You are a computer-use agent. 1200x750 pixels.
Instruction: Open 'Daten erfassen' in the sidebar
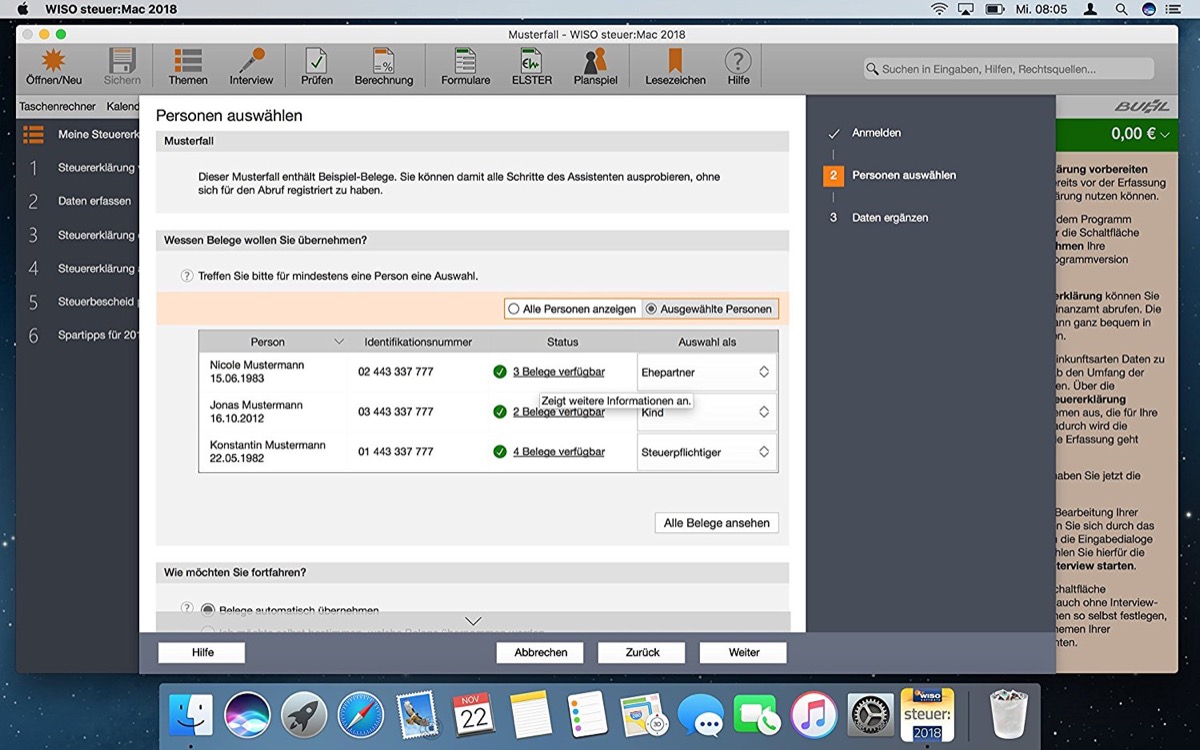coord(94,201)
